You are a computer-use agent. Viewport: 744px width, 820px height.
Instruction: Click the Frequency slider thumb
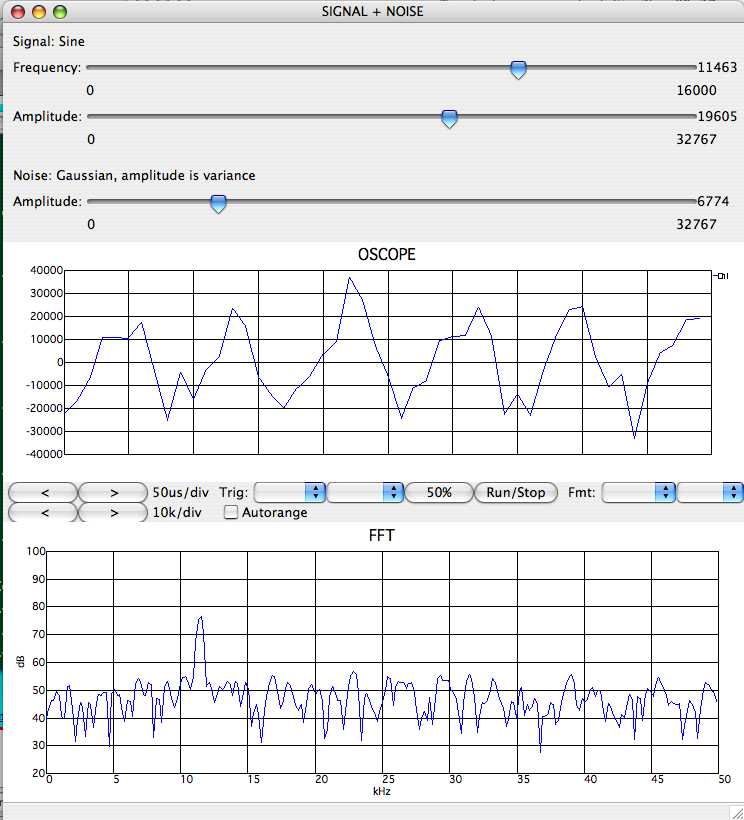(518, 69)
